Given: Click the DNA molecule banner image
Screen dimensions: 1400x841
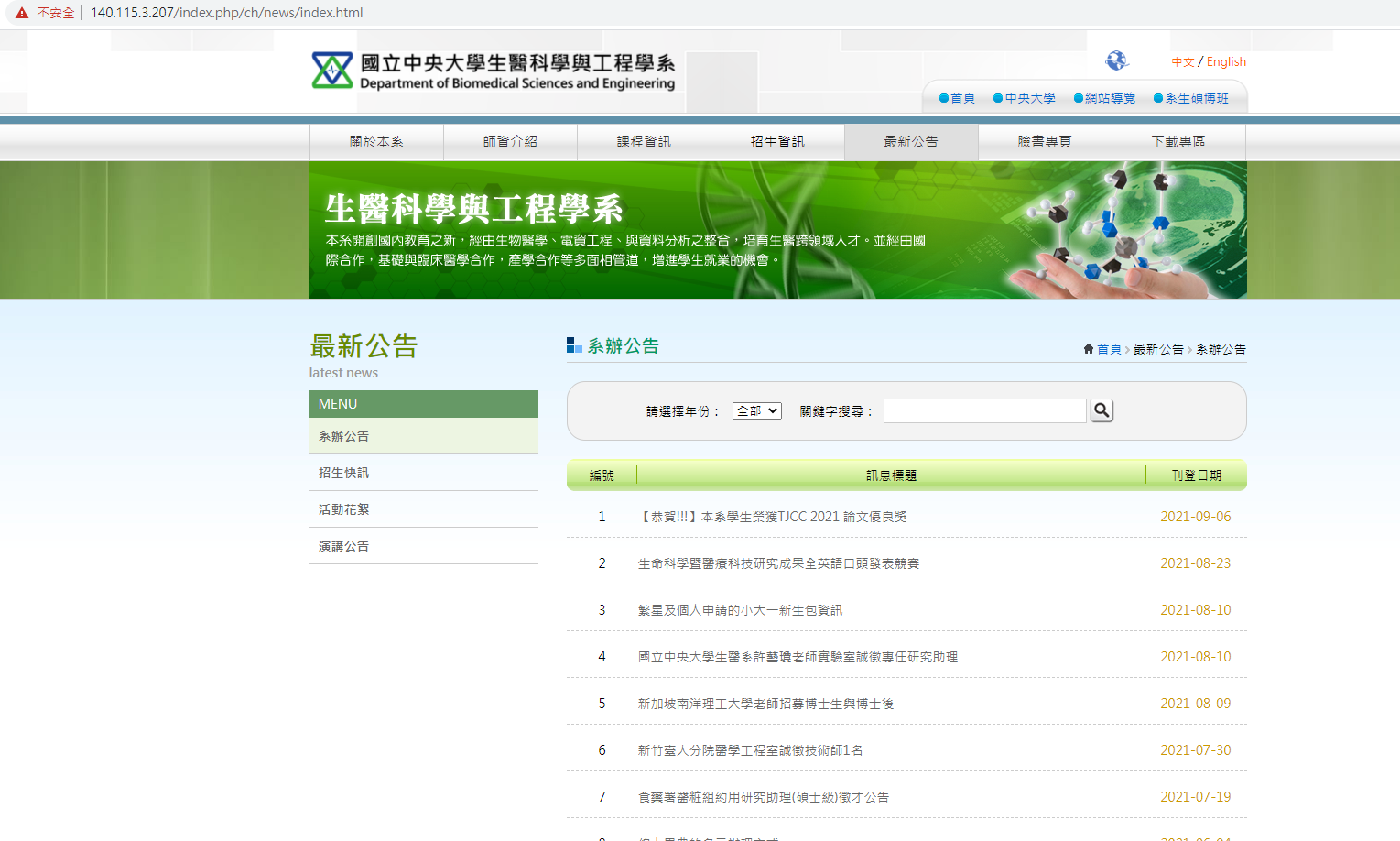Looking at the screenshot, I should [778, 230].
